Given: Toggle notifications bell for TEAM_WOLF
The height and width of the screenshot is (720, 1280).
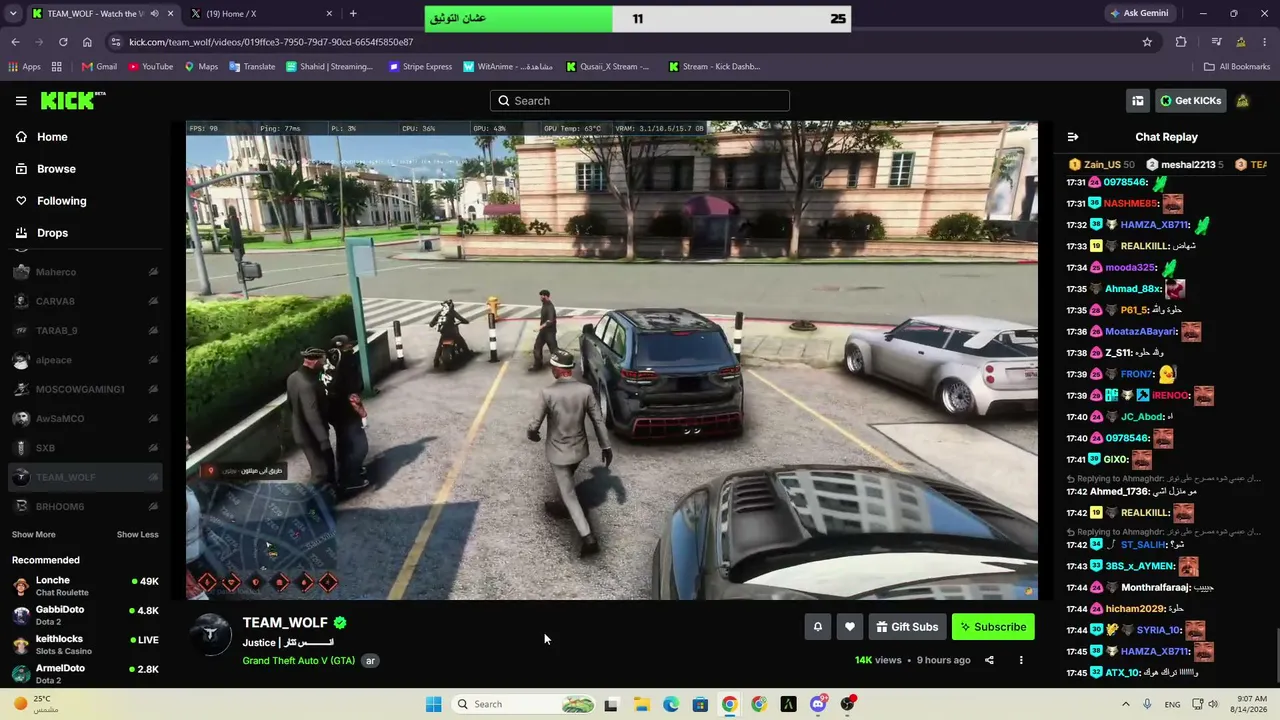Looking at the screenshot, I should [x=818, y=627].
